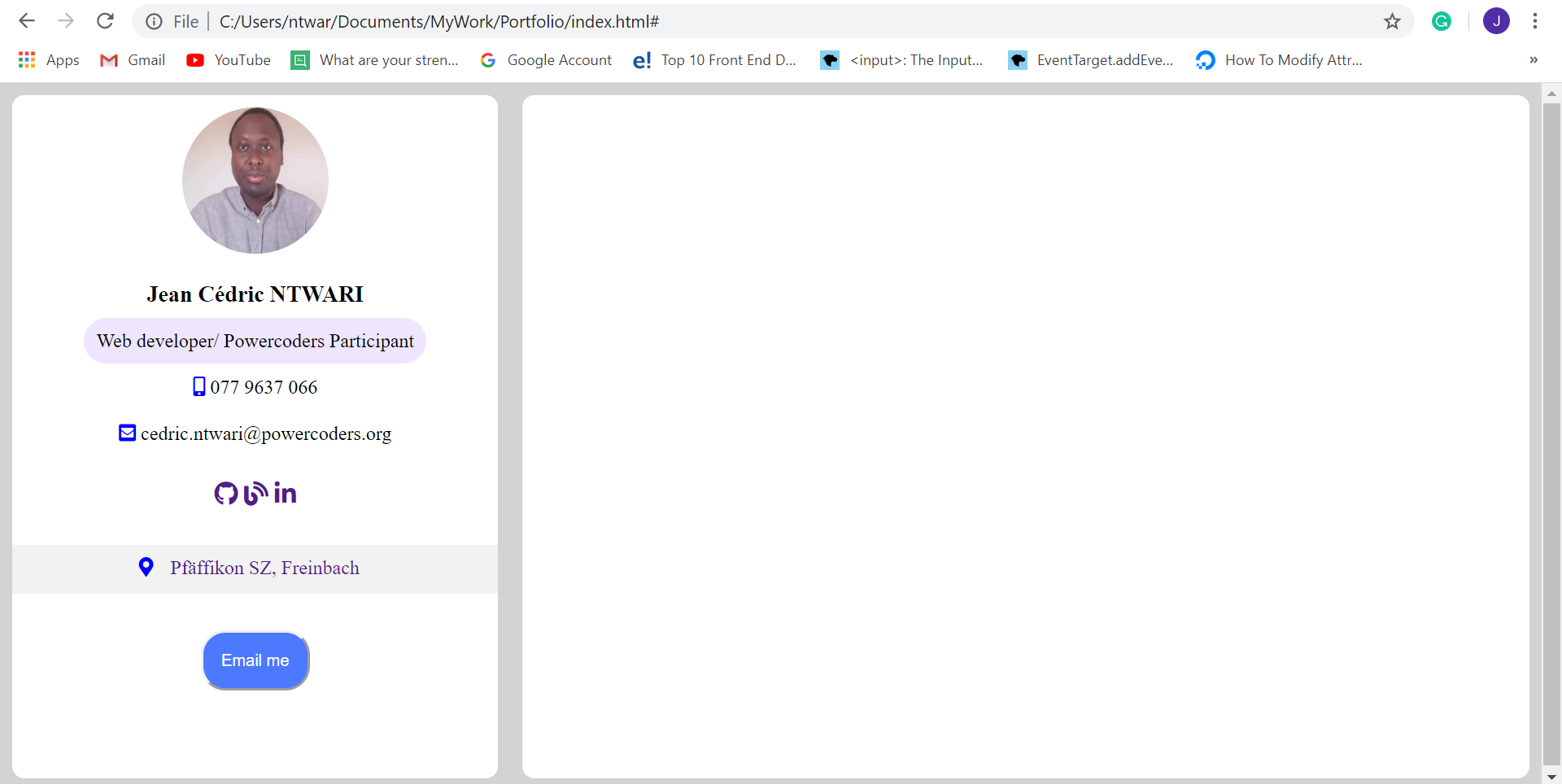Image resolution: width=1562 pixels, height=784 pixels.
Task: Open the Chrome profile avatar J
Action: [1496, 21]
